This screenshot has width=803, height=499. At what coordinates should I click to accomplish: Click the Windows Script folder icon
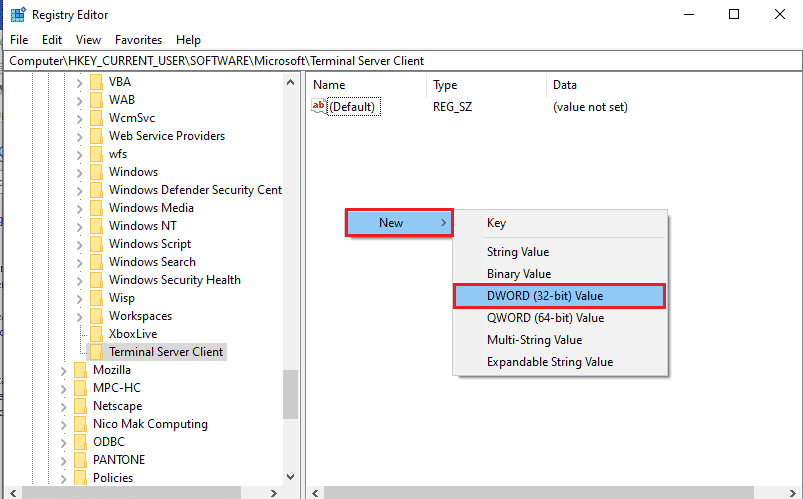(96, 244)
